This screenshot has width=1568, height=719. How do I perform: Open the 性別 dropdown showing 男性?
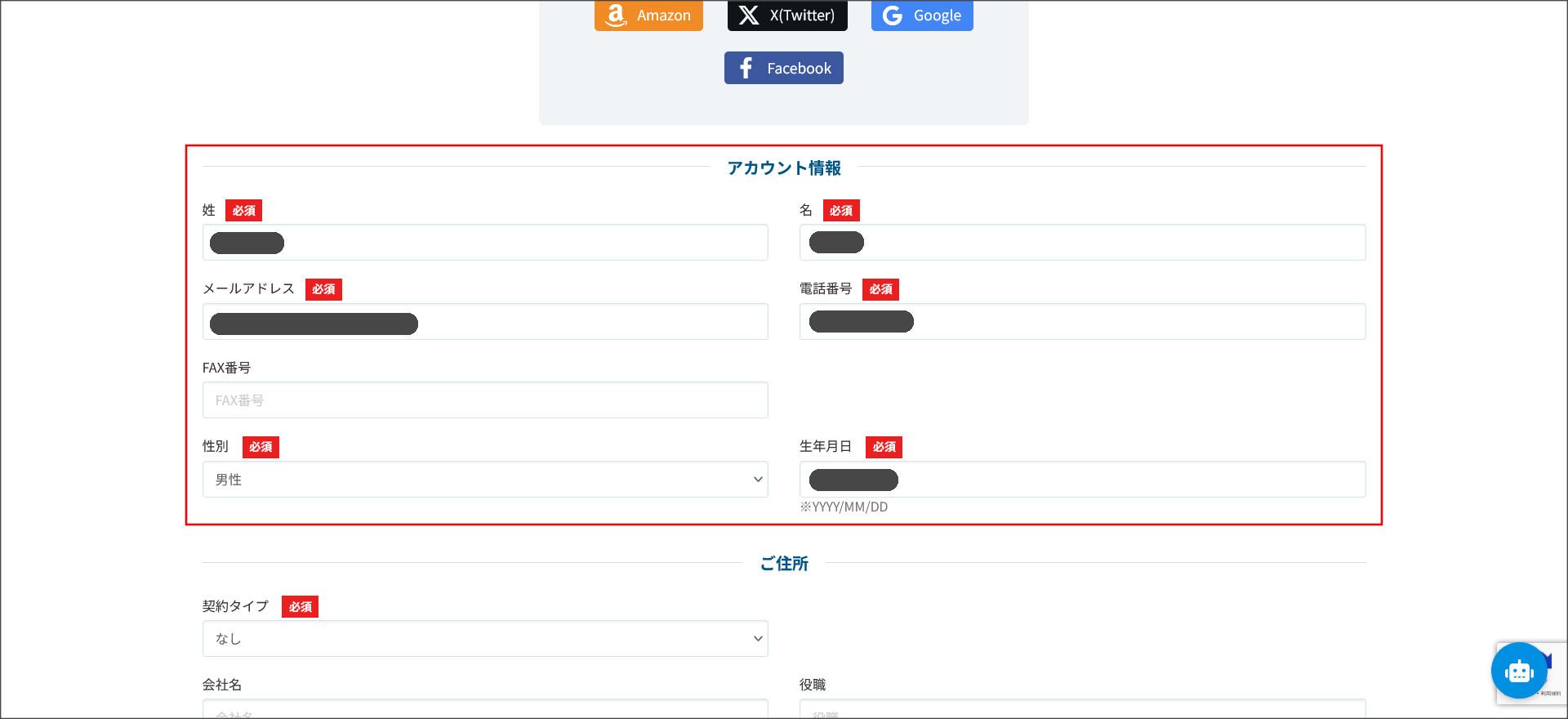[x=484, y=480]
